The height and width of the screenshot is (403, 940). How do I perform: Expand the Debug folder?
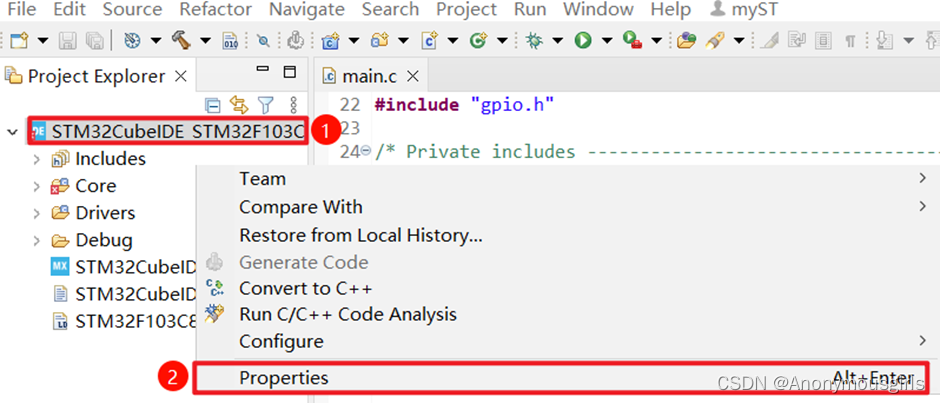tap(36, 240)
